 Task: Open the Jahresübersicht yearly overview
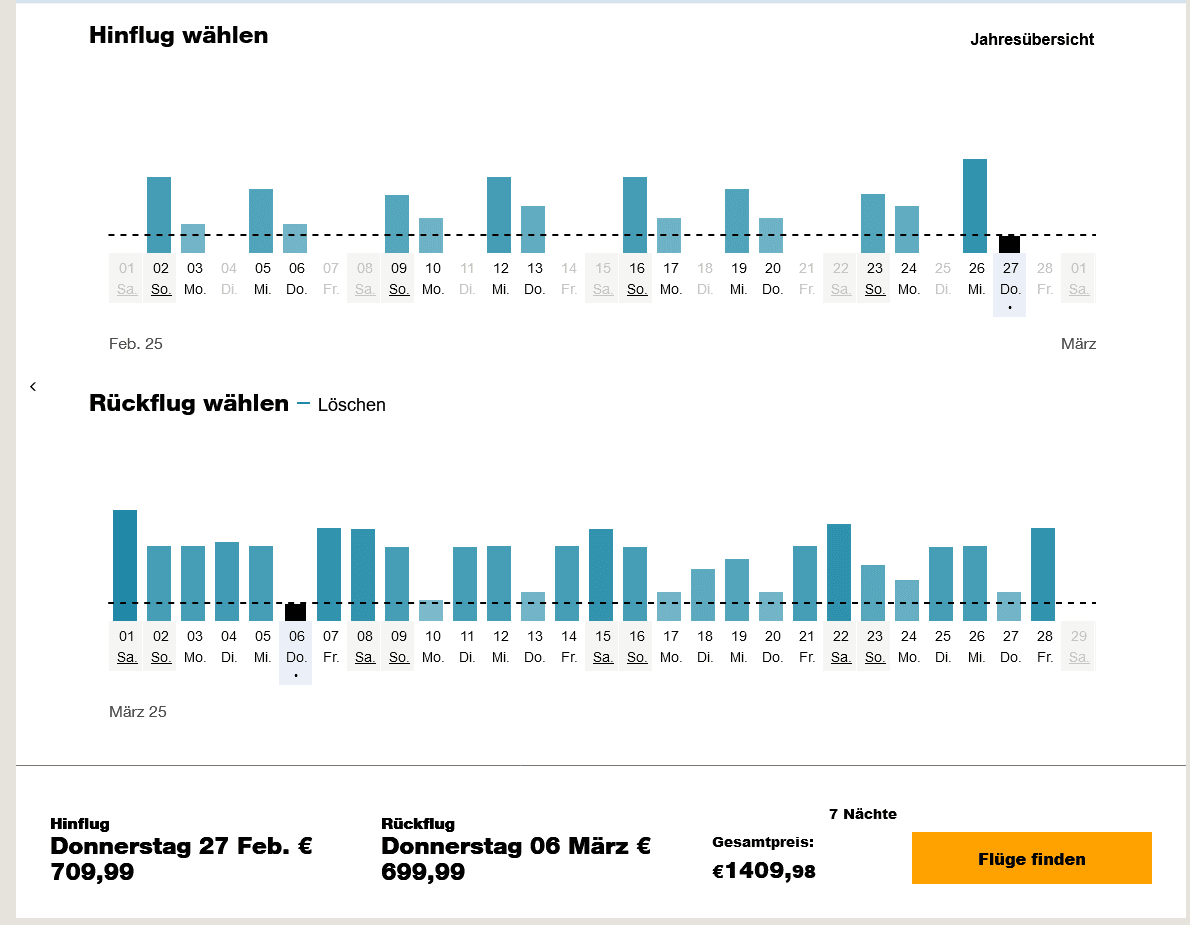1031,40
